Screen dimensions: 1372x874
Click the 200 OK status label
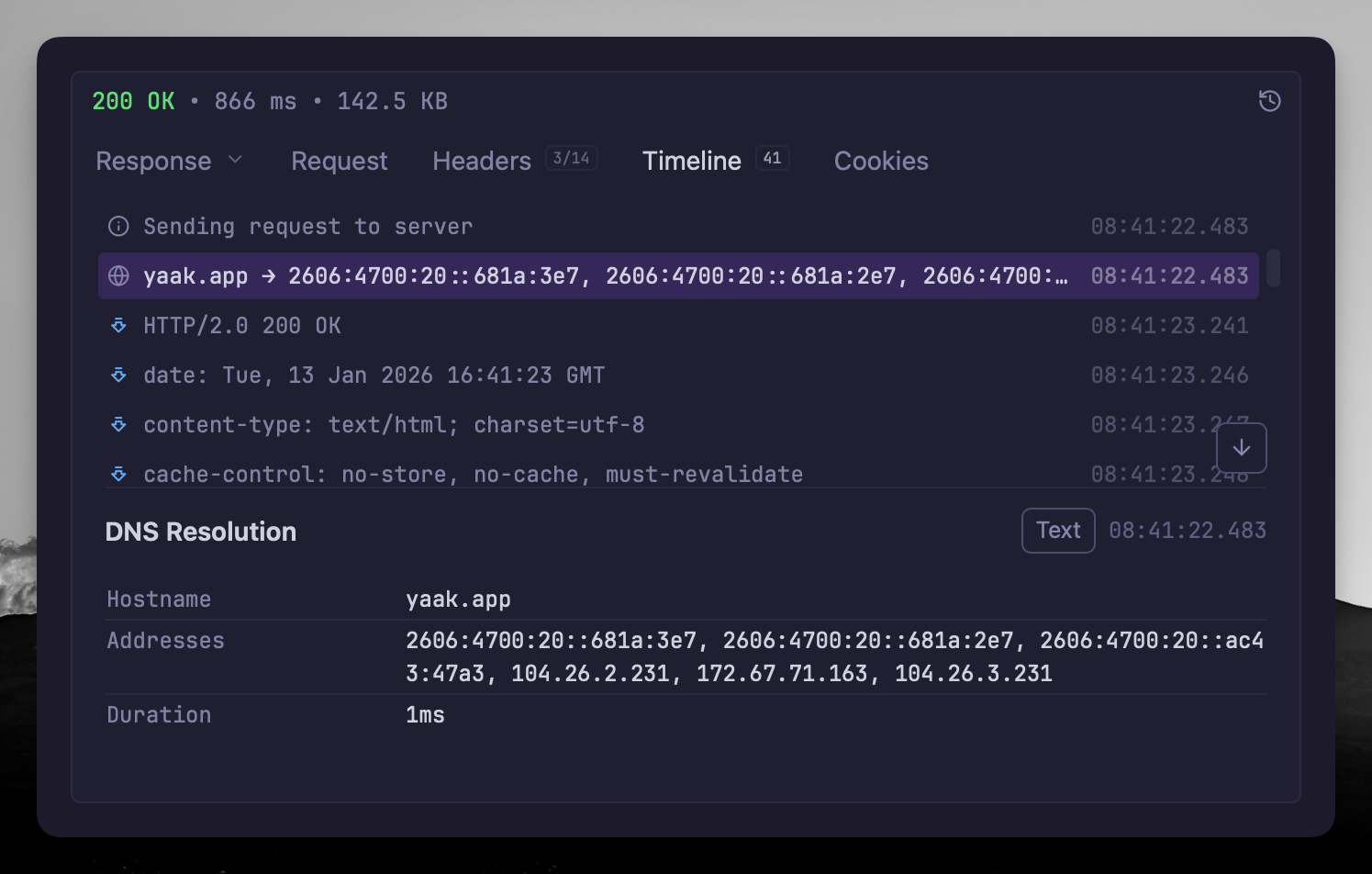tap(133, 101)
